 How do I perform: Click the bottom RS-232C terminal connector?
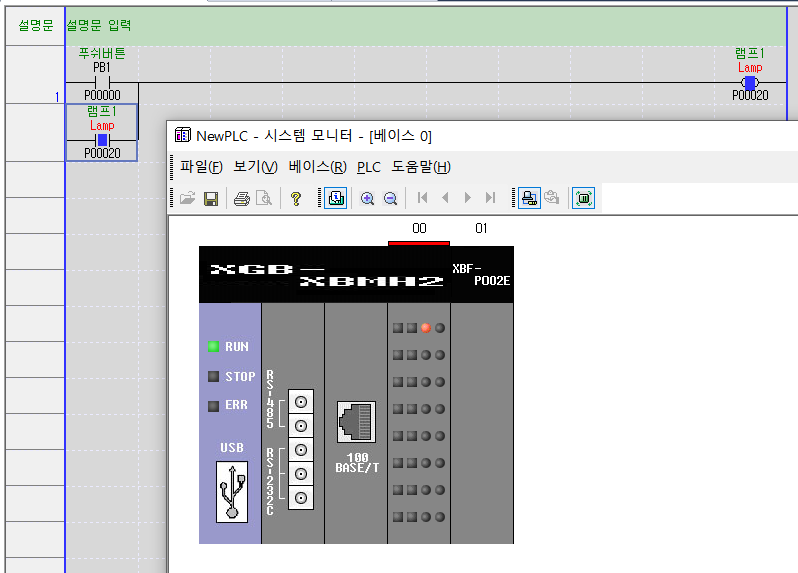tap(301, 498)
